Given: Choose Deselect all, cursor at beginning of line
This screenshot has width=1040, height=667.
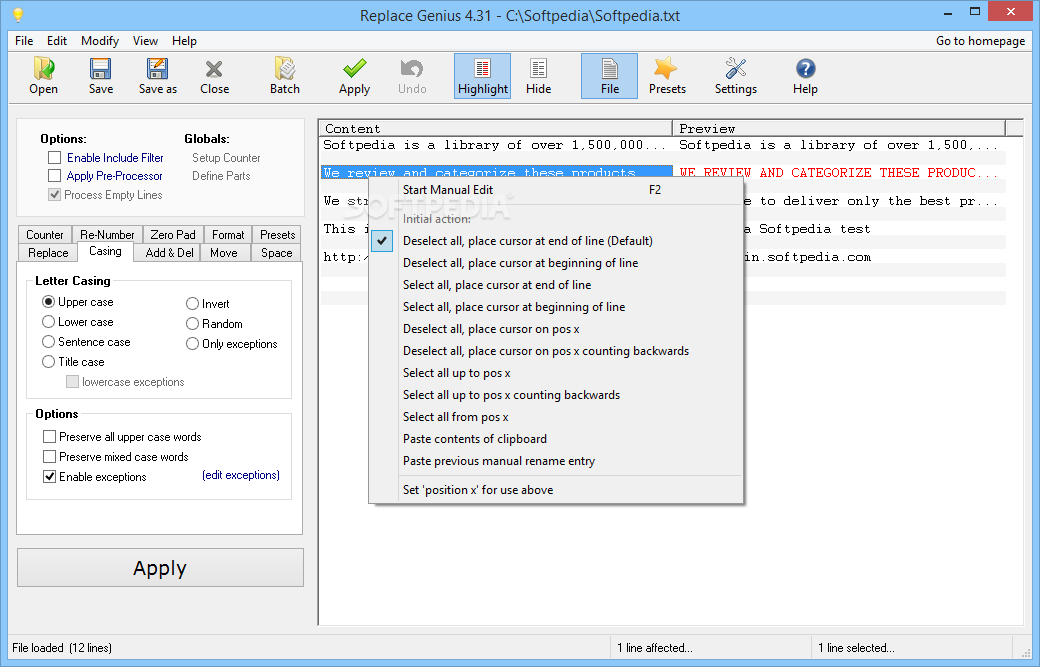Looking at the screenshot, I should (556, 263).
